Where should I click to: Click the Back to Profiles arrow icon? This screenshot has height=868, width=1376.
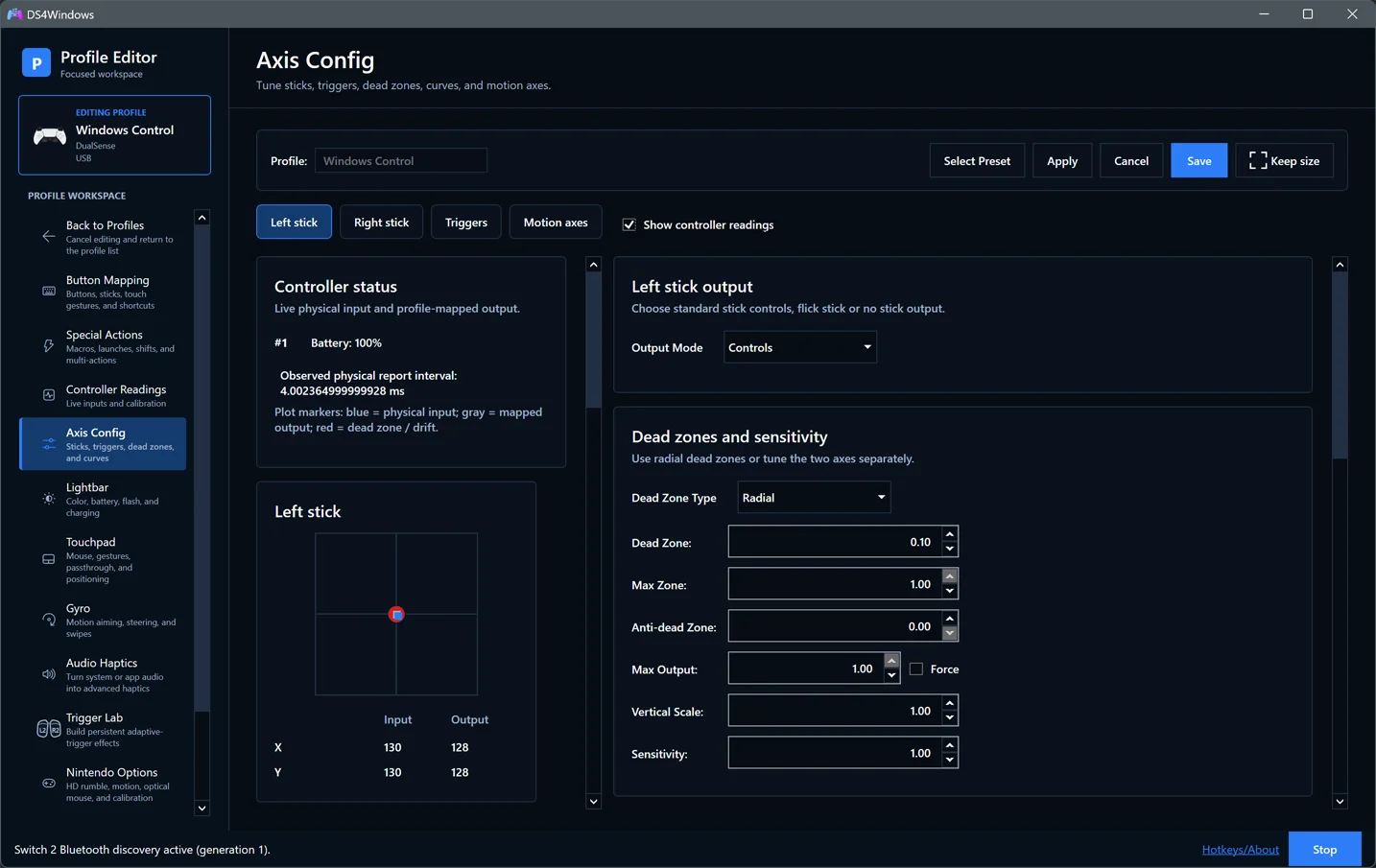point(49,237)
